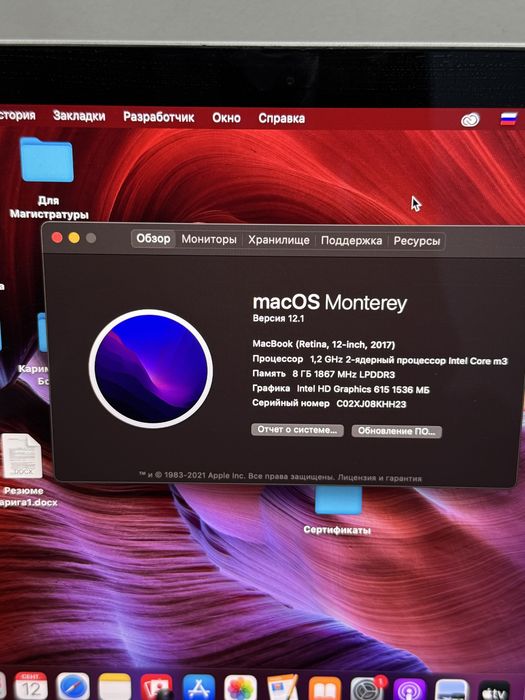The height and width of the screenshot is (700, 525).
Task: Click the 'Серийный номер' label
Action: [291, 403]
